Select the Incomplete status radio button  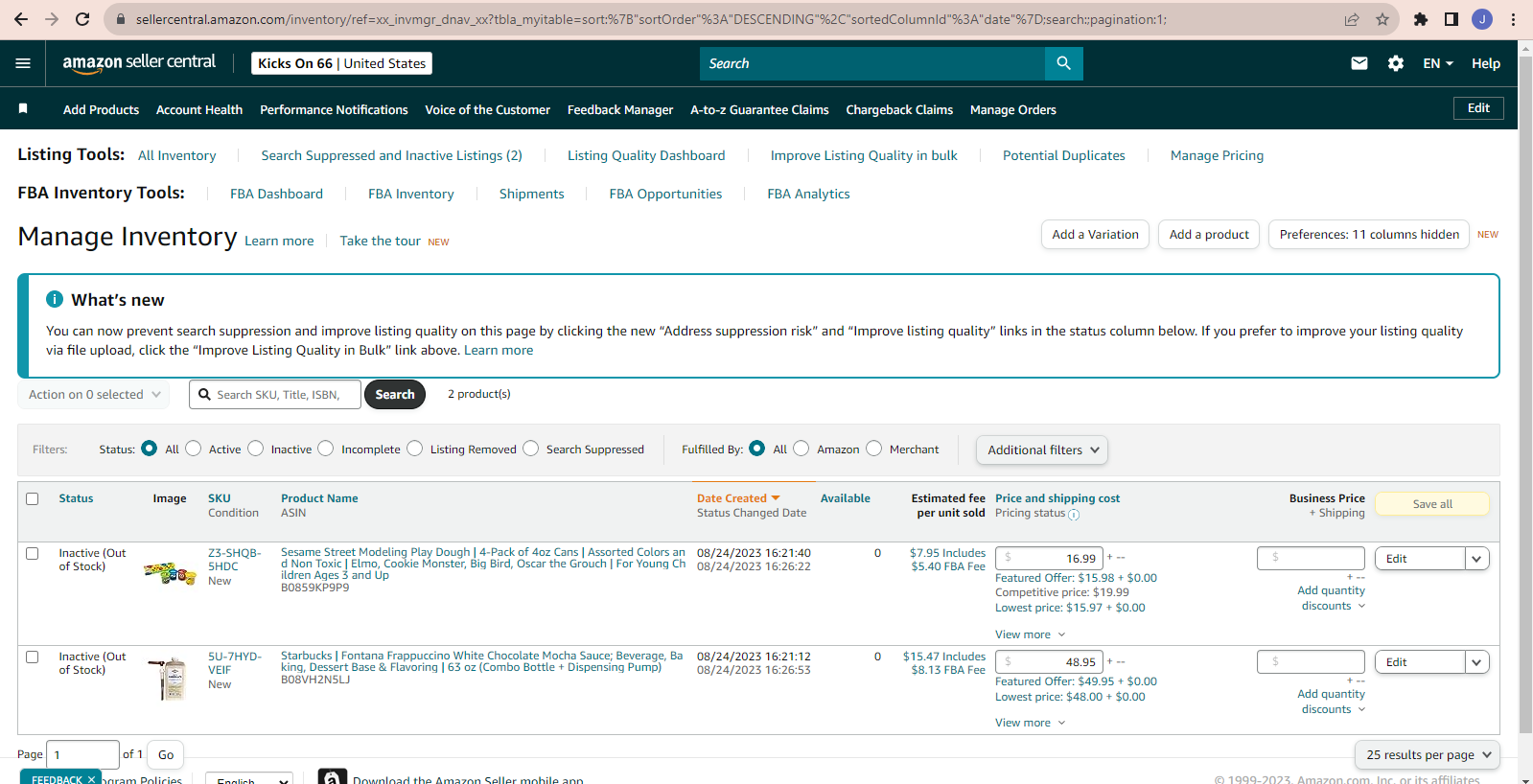326,449
